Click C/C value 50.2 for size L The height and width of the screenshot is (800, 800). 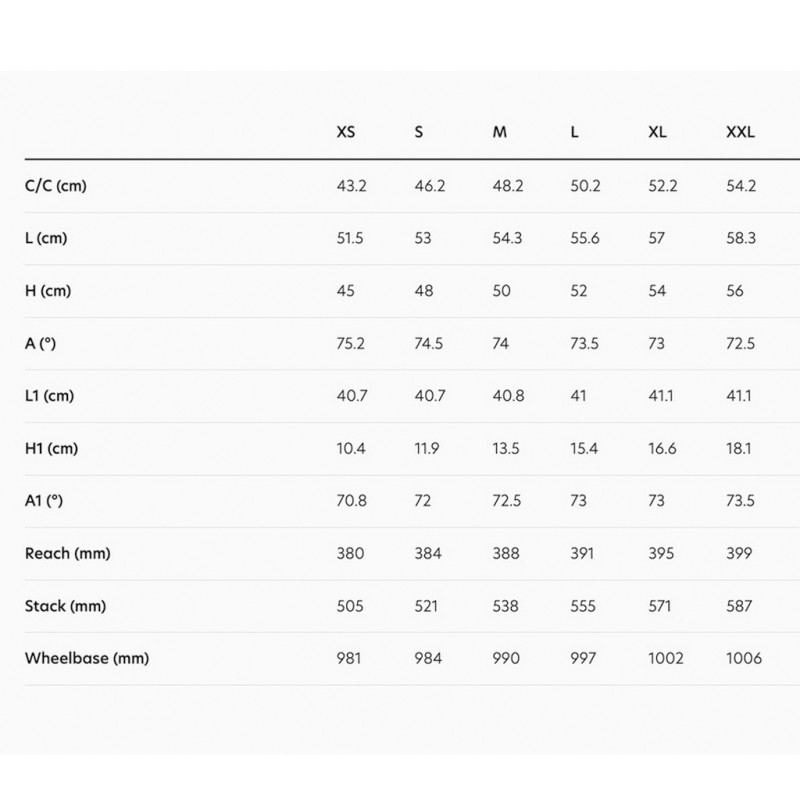(585, 186)
